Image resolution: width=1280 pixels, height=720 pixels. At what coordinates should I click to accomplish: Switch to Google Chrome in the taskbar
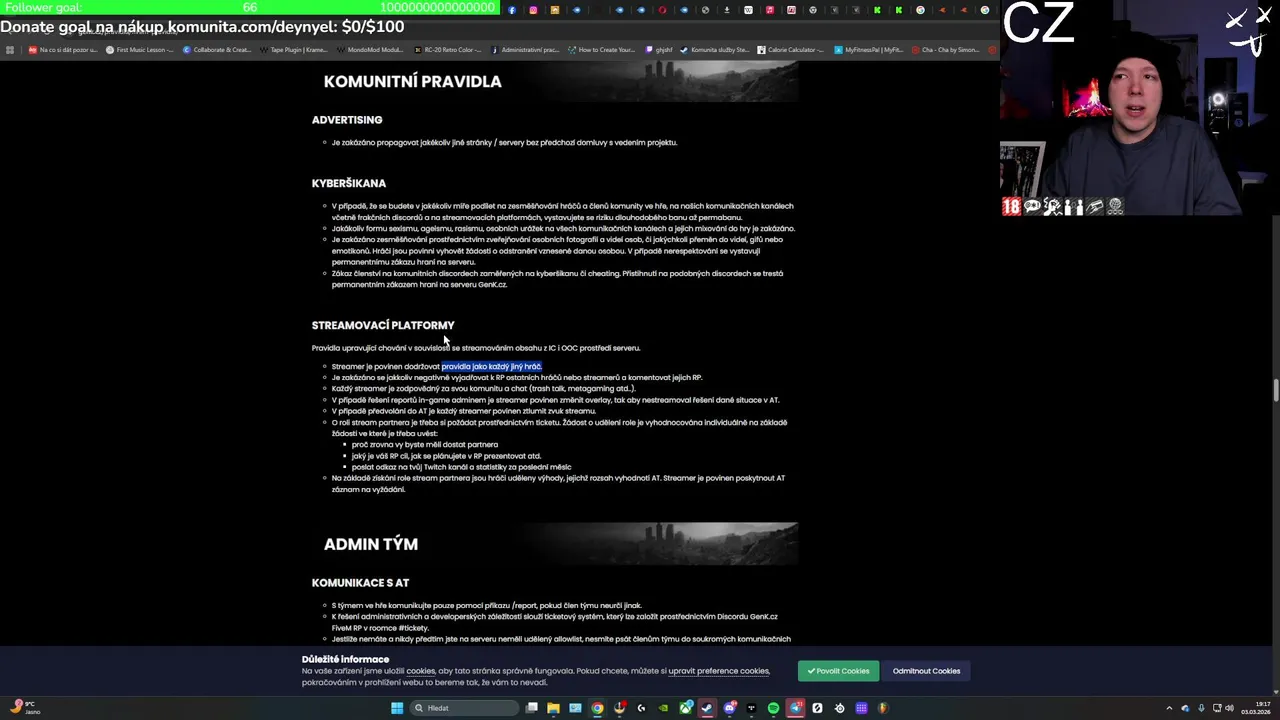point(597,708)
